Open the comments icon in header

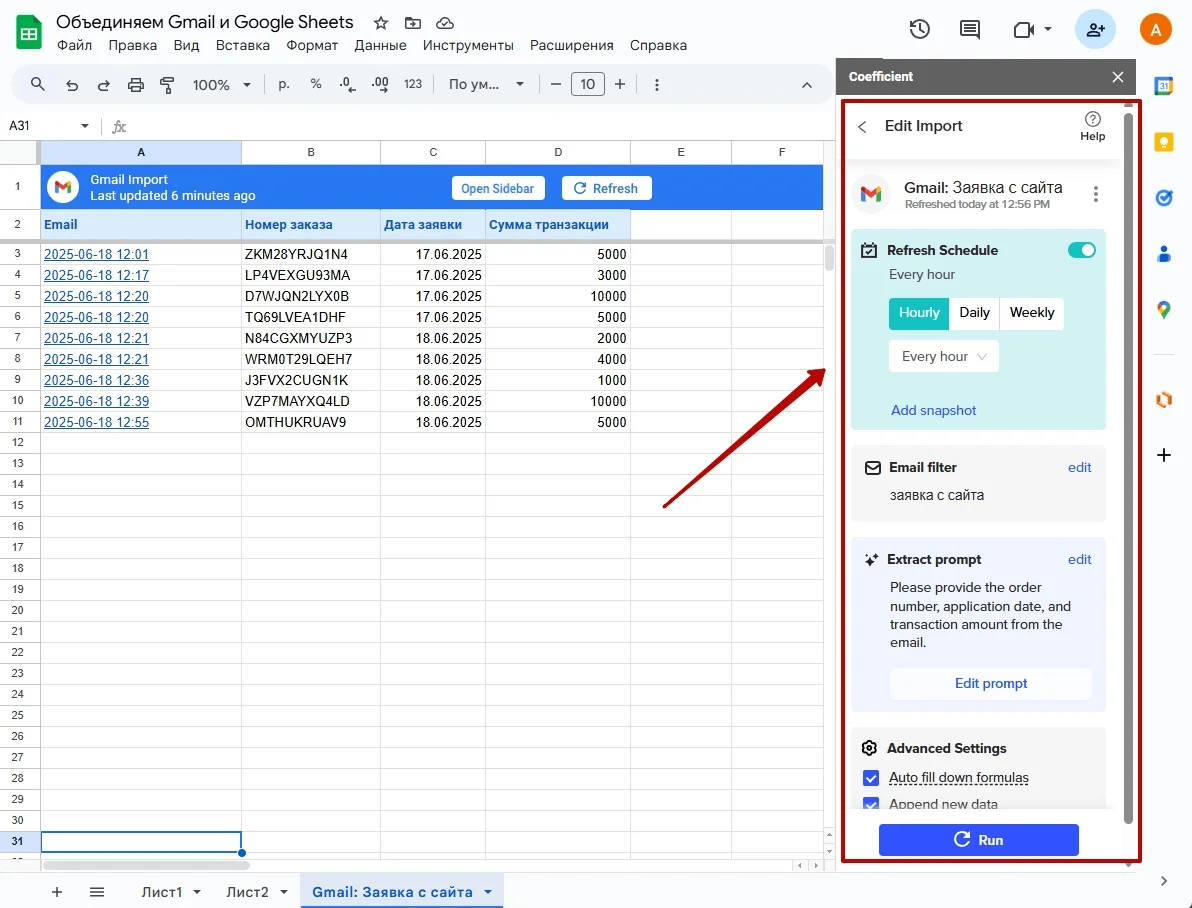point(969,30)
